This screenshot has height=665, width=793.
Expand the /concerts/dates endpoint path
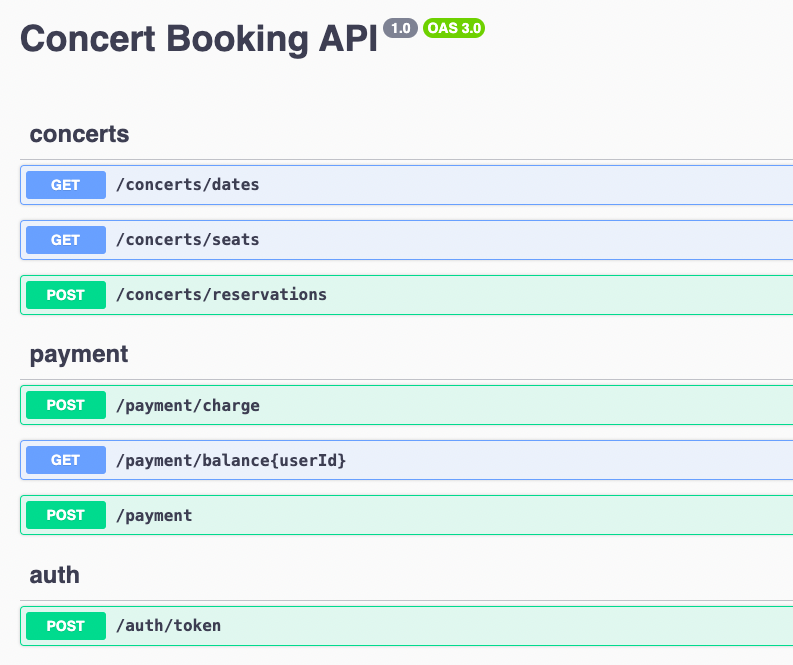(188, 185)
